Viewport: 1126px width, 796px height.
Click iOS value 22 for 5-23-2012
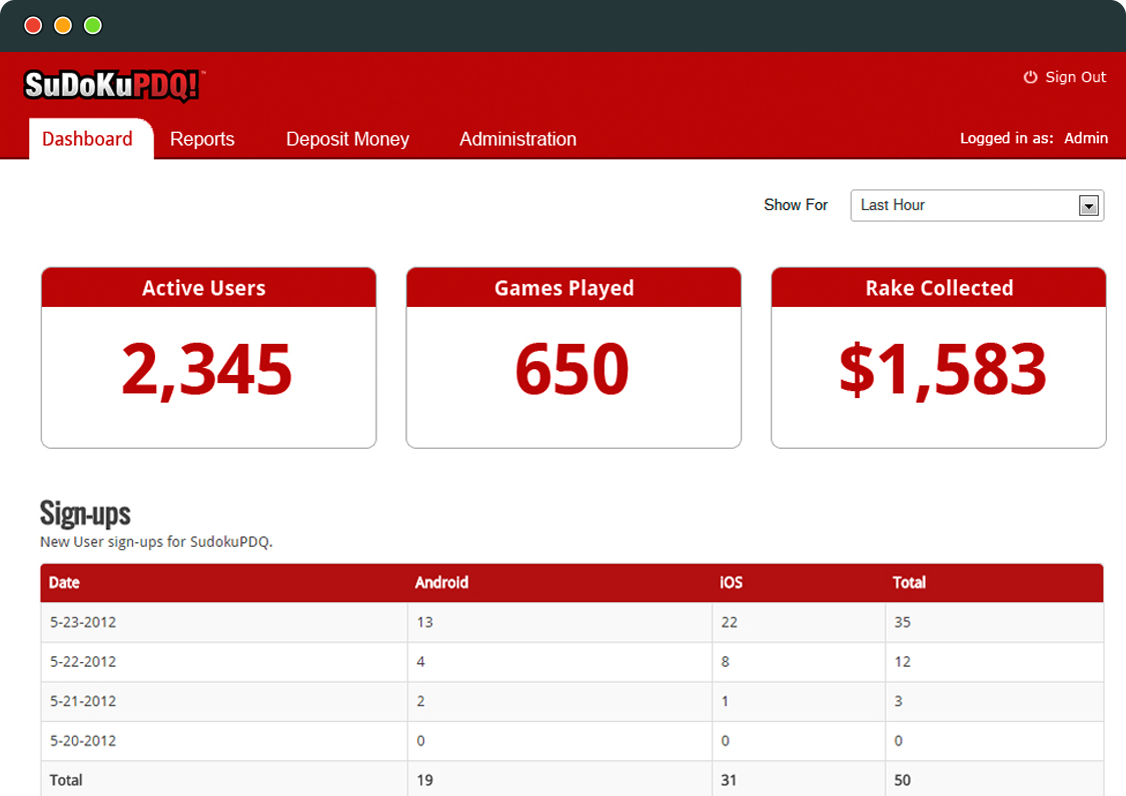tap(729, 622)
